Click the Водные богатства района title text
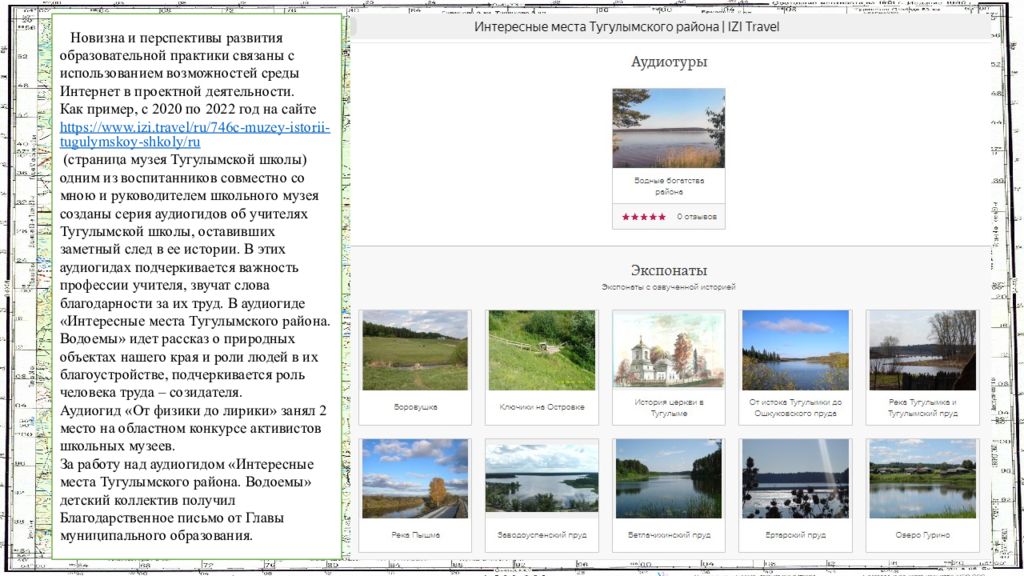 (x=668, y=186)
